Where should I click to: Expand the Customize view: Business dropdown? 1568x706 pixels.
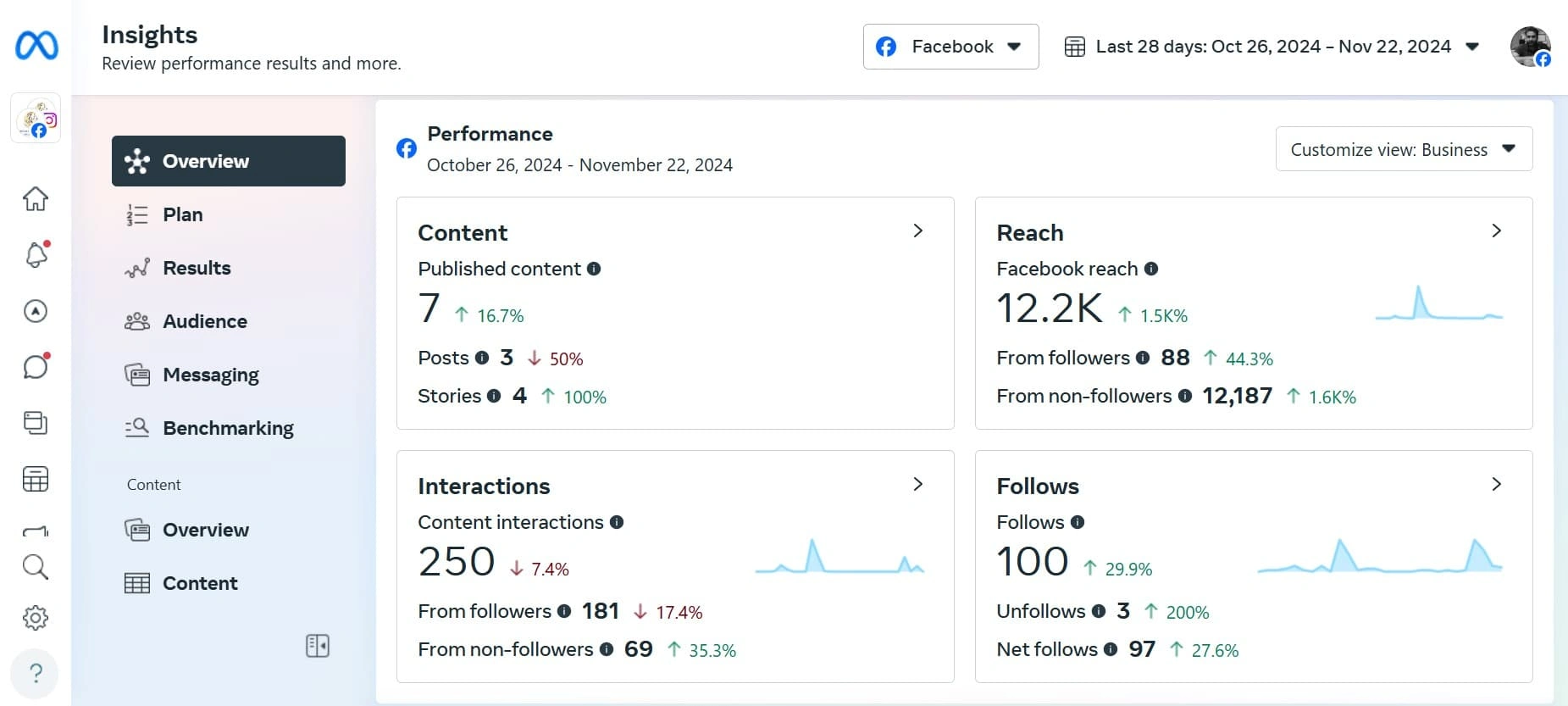click(1404, 149)
